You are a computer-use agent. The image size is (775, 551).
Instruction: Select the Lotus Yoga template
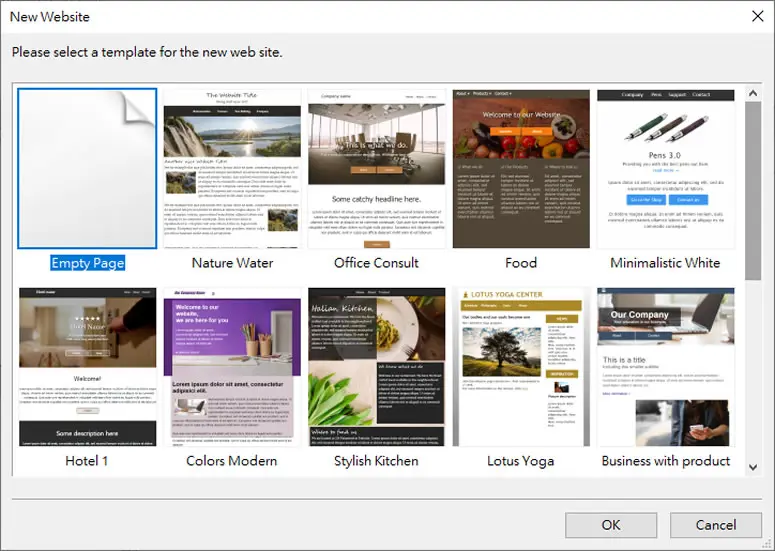pos(521,367)
